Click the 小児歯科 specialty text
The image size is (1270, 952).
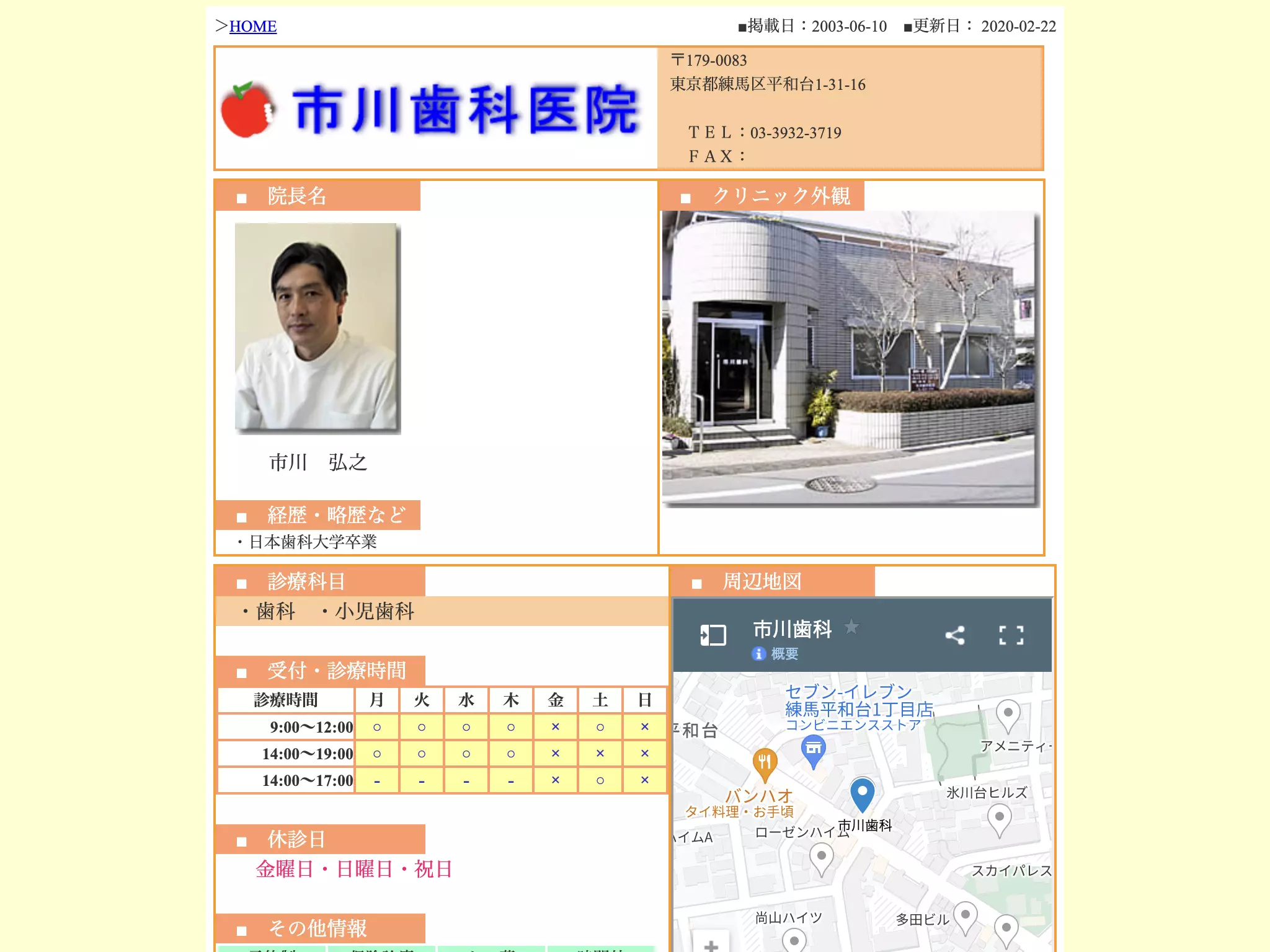pos(375,612)
